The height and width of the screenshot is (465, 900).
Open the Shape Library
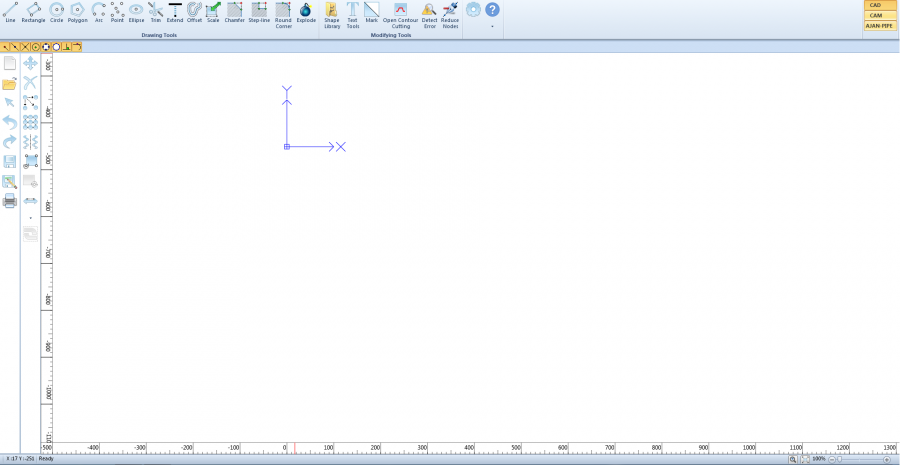click(x=332, y=12)
